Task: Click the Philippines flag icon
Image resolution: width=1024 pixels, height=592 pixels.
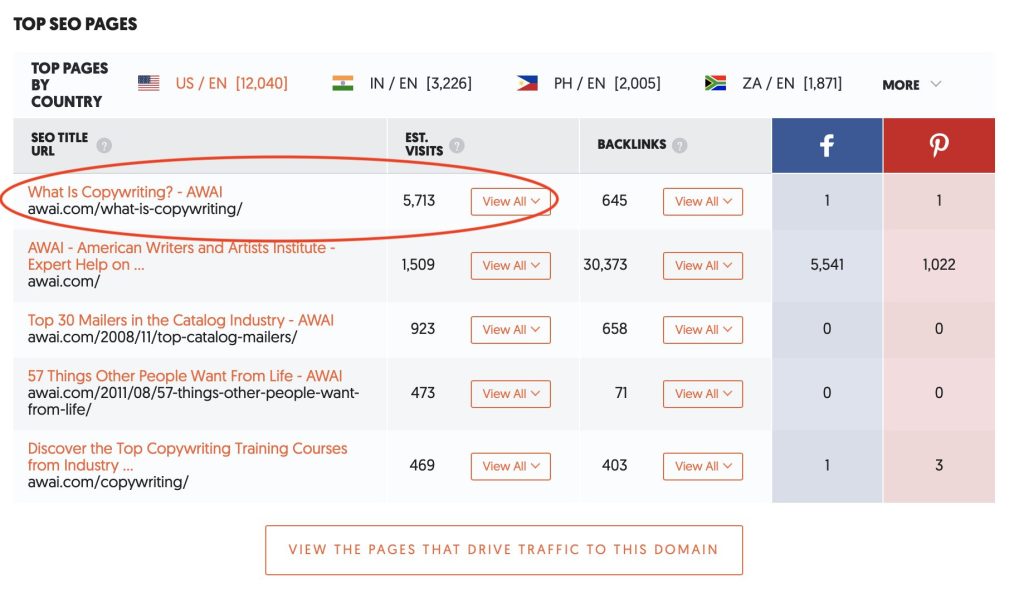Action: coord(528,84)
